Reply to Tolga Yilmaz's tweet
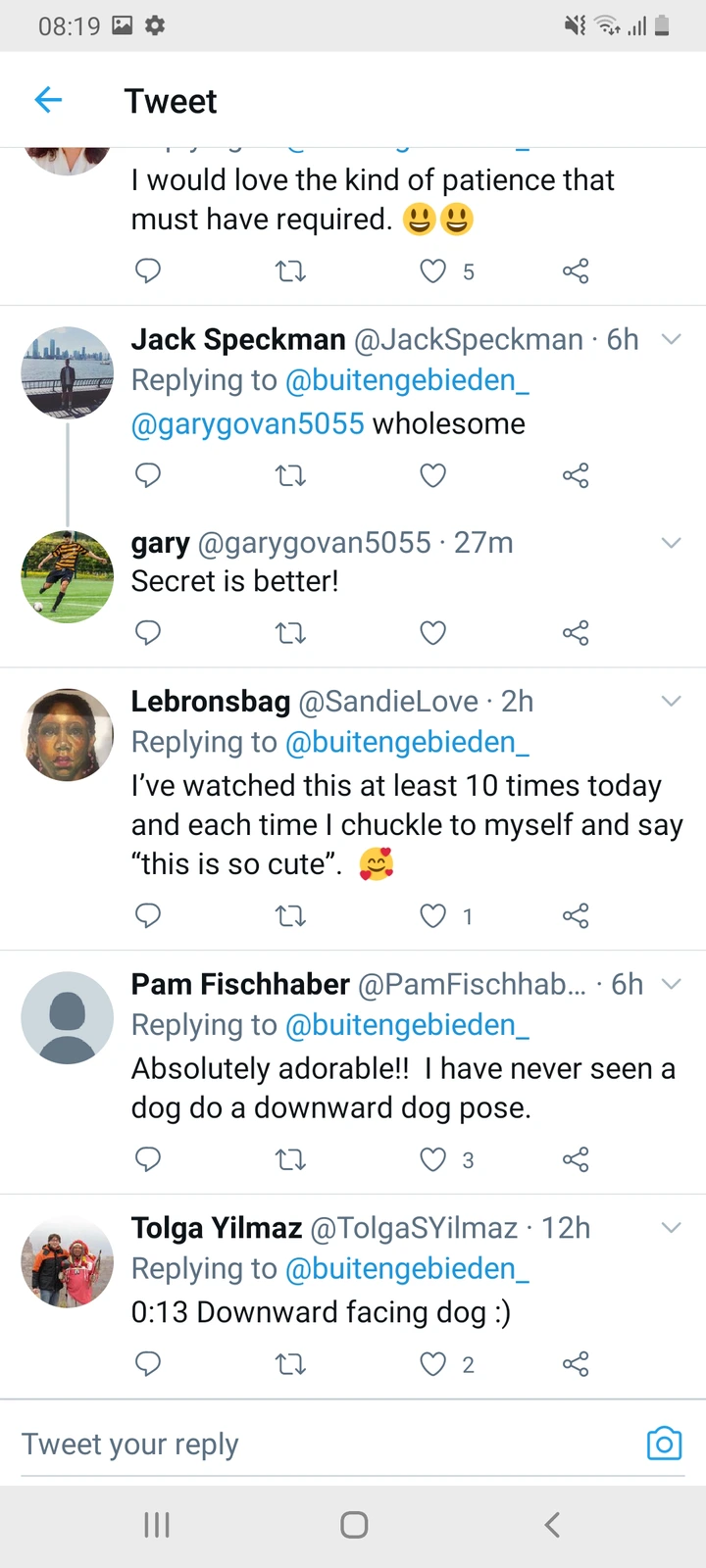This screenshot has height=1568, width=706. tap(148, 1364)
